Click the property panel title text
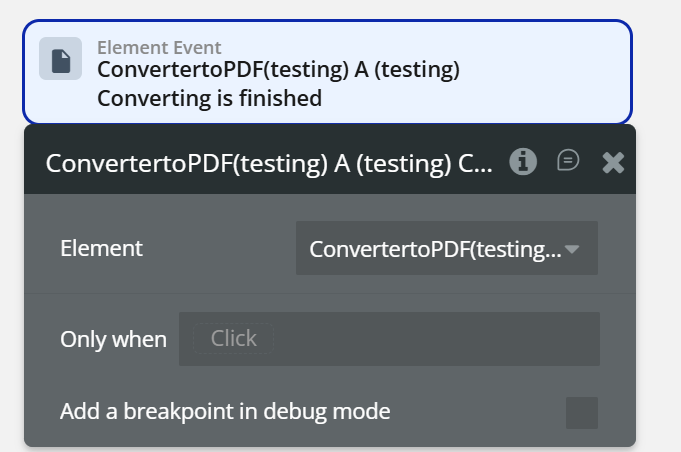This screenshot has width=681, height=452. tap(268, 163)
